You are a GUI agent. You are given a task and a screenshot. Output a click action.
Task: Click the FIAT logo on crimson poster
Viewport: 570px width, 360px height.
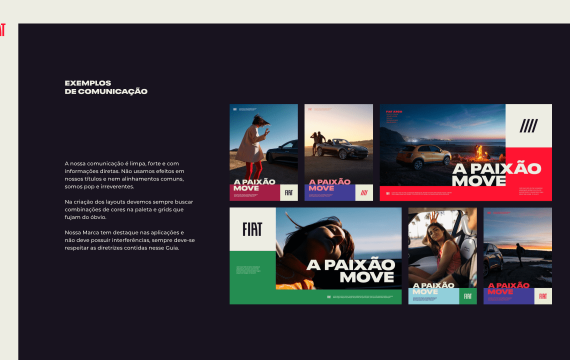pyautogui.click(x=289, y=193)
